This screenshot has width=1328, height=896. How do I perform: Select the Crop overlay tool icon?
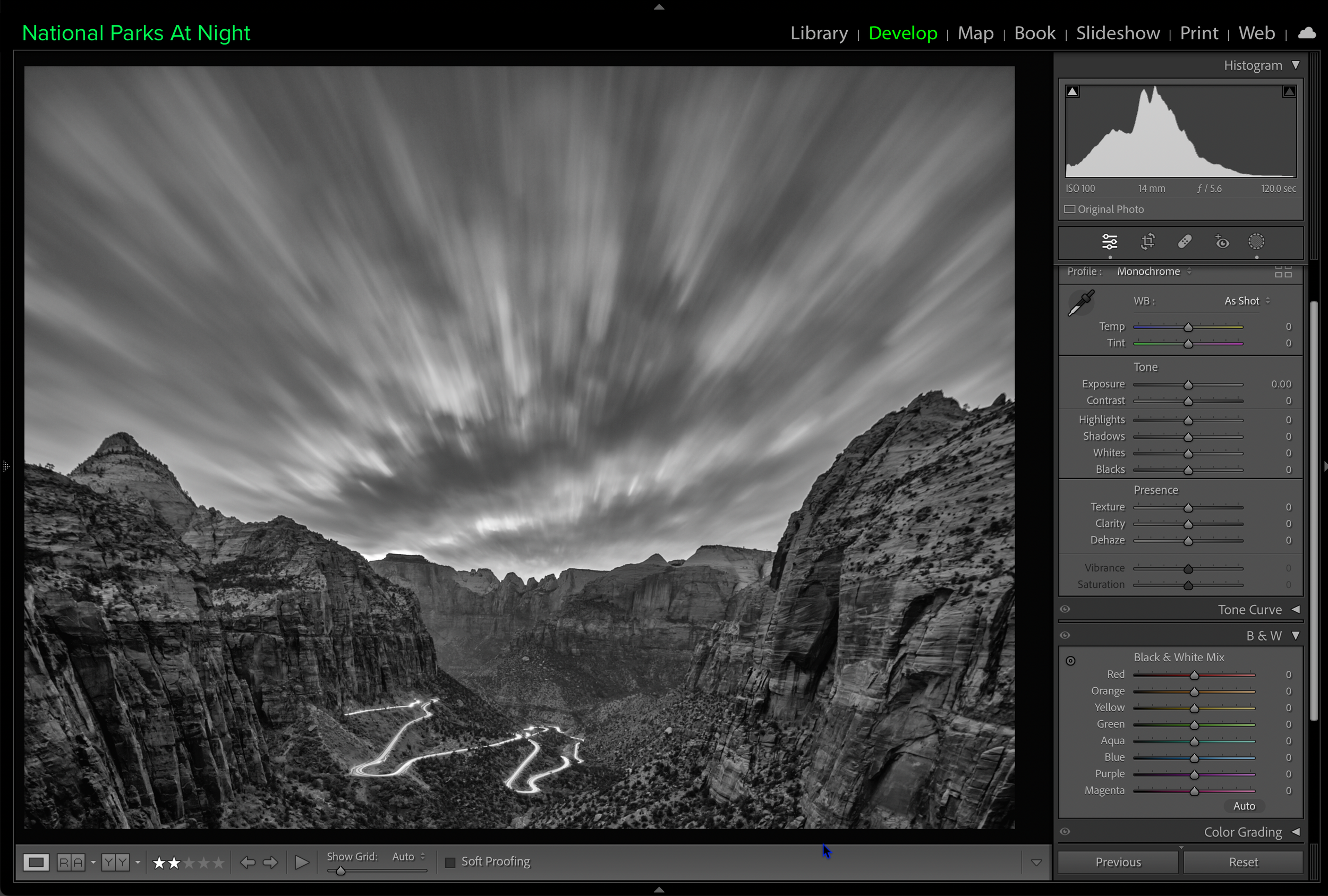pos(1147,242)
